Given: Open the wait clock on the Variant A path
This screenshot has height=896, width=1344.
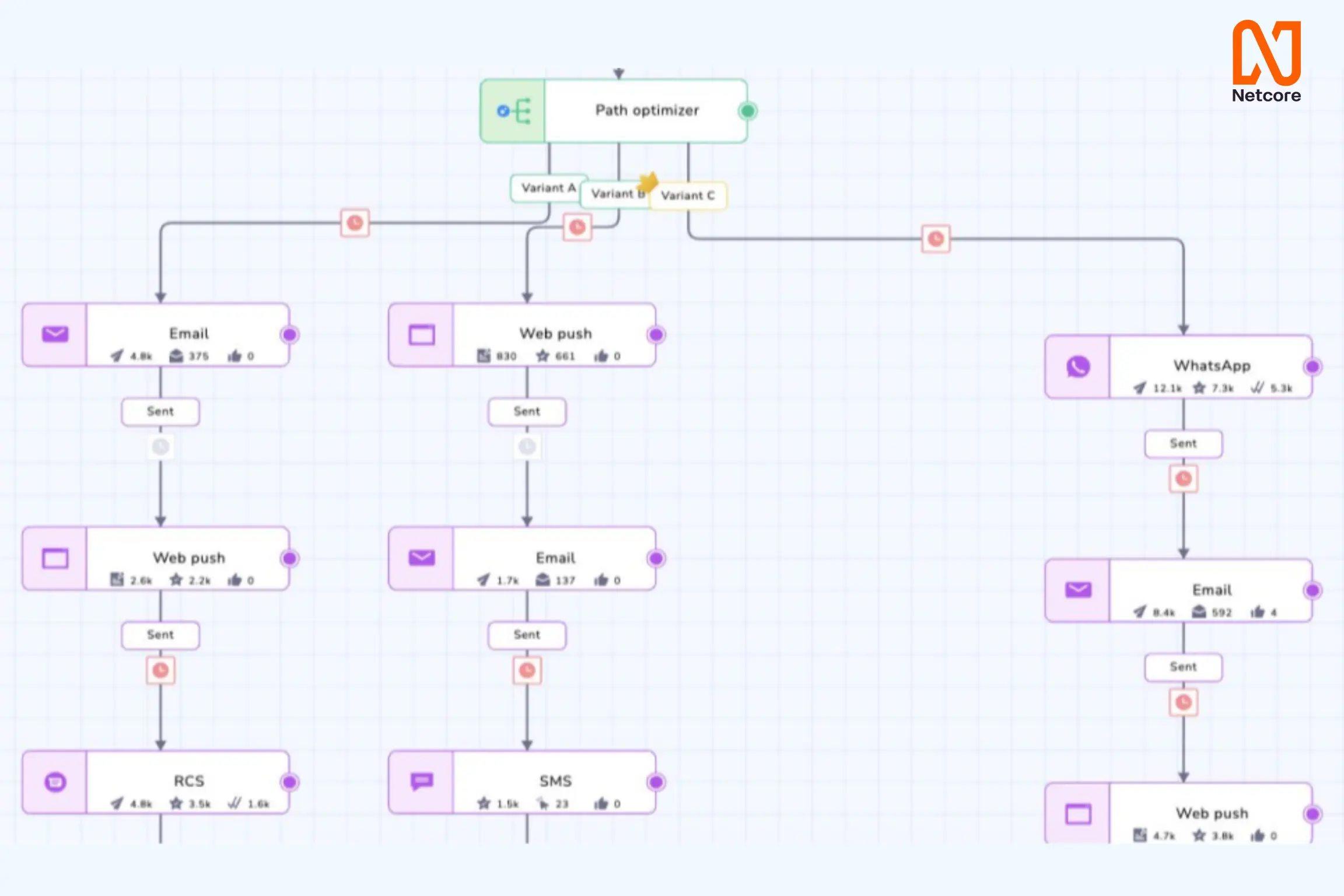Looking at the screenshot, I should click(355, 223).
